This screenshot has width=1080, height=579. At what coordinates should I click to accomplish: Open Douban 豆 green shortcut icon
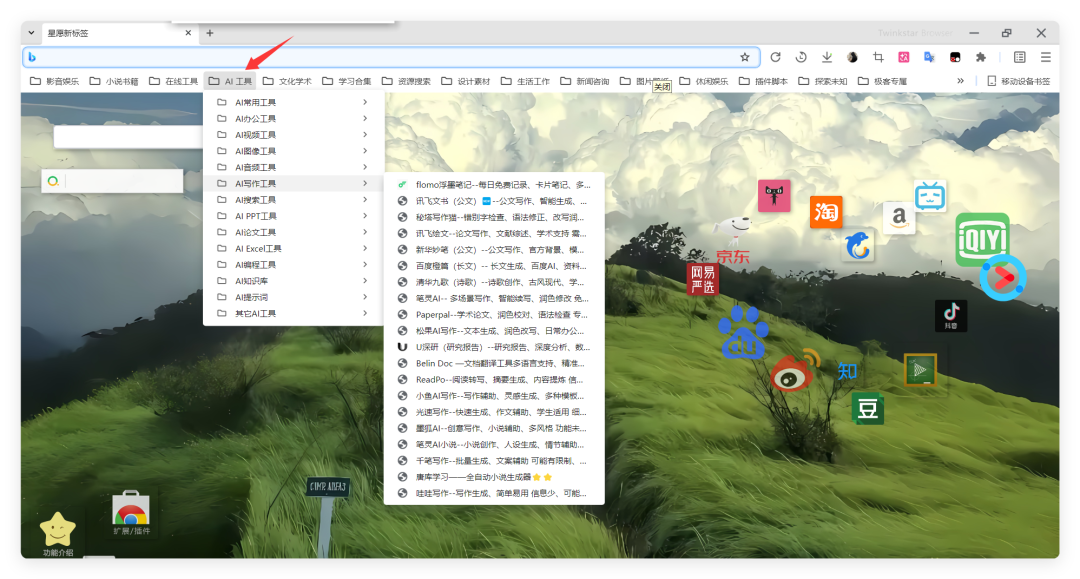868,408
